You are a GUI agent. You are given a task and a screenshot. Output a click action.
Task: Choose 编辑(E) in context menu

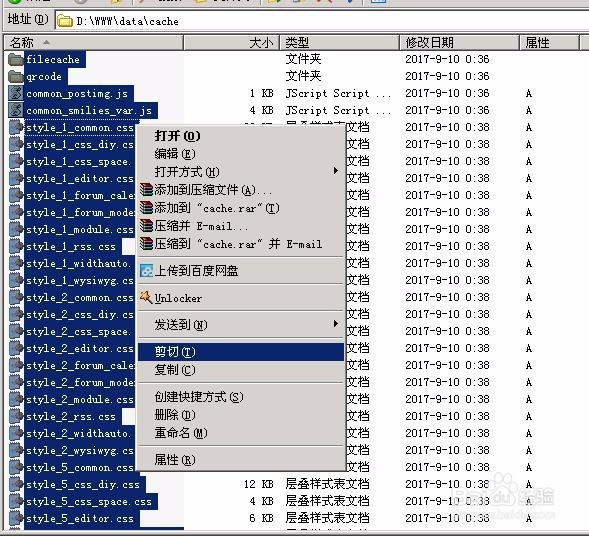point(241,154)
